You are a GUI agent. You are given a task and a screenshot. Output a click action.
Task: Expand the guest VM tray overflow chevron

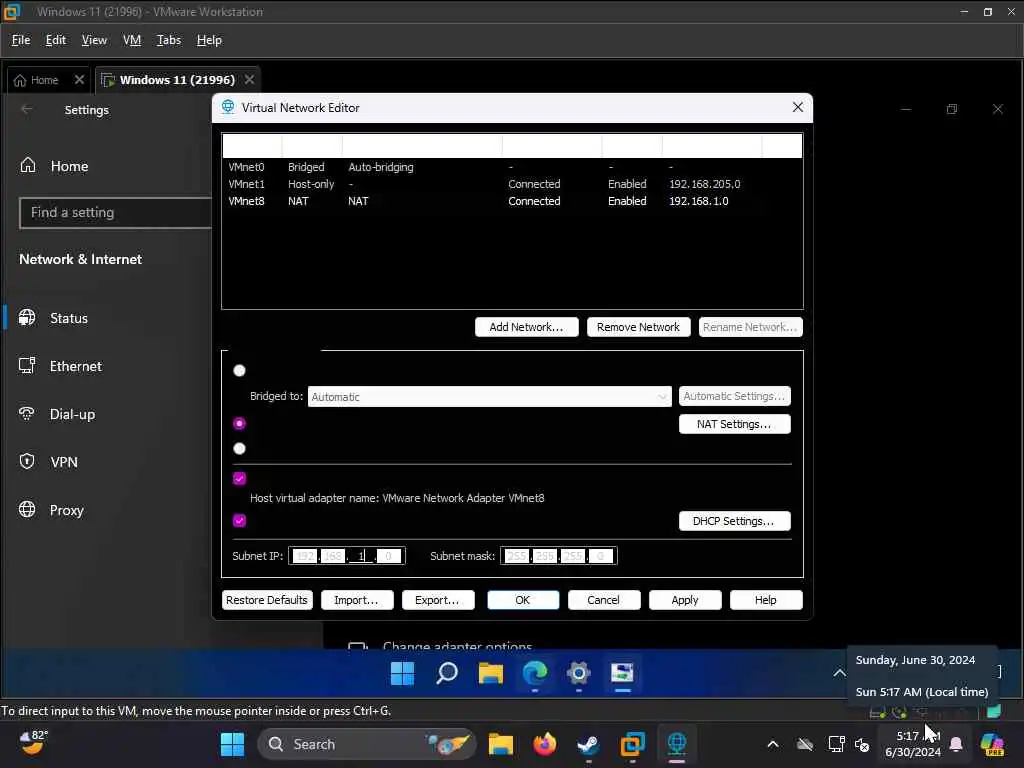pyautogui.click(x=839, y=673)
